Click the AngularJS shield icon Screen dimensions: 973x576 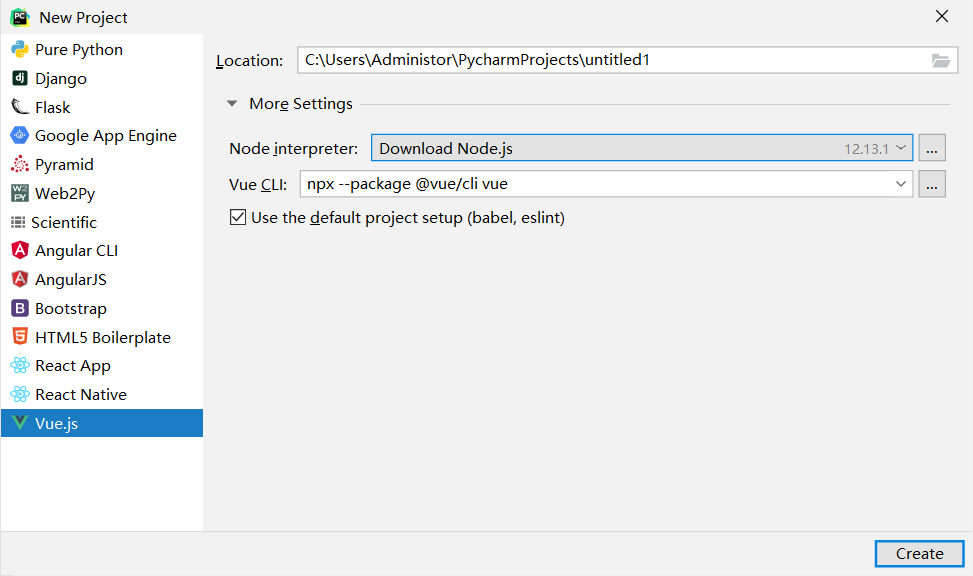pos(20,279)
